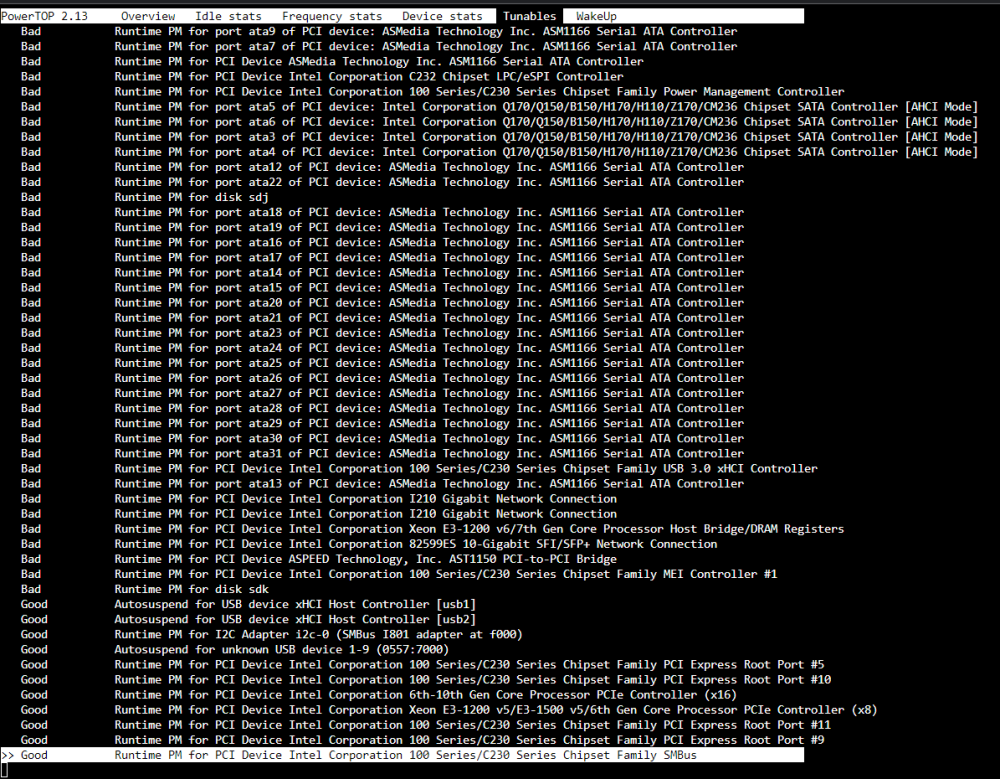1000x779 pixels.
Task: Select Xeon E3-1200 v5 PCIe Controller (x8) row
Action: click(x=449, y=710)
